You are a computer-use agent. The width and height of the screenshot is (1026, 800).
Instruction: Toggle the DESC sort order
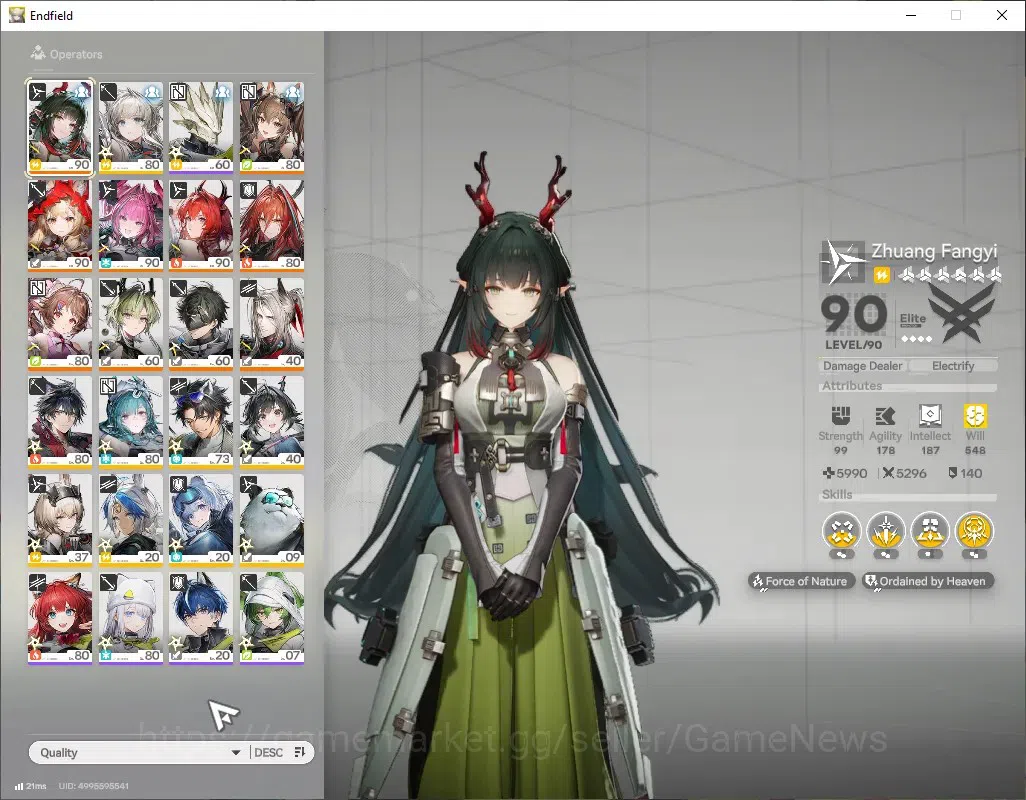[268, 752]
